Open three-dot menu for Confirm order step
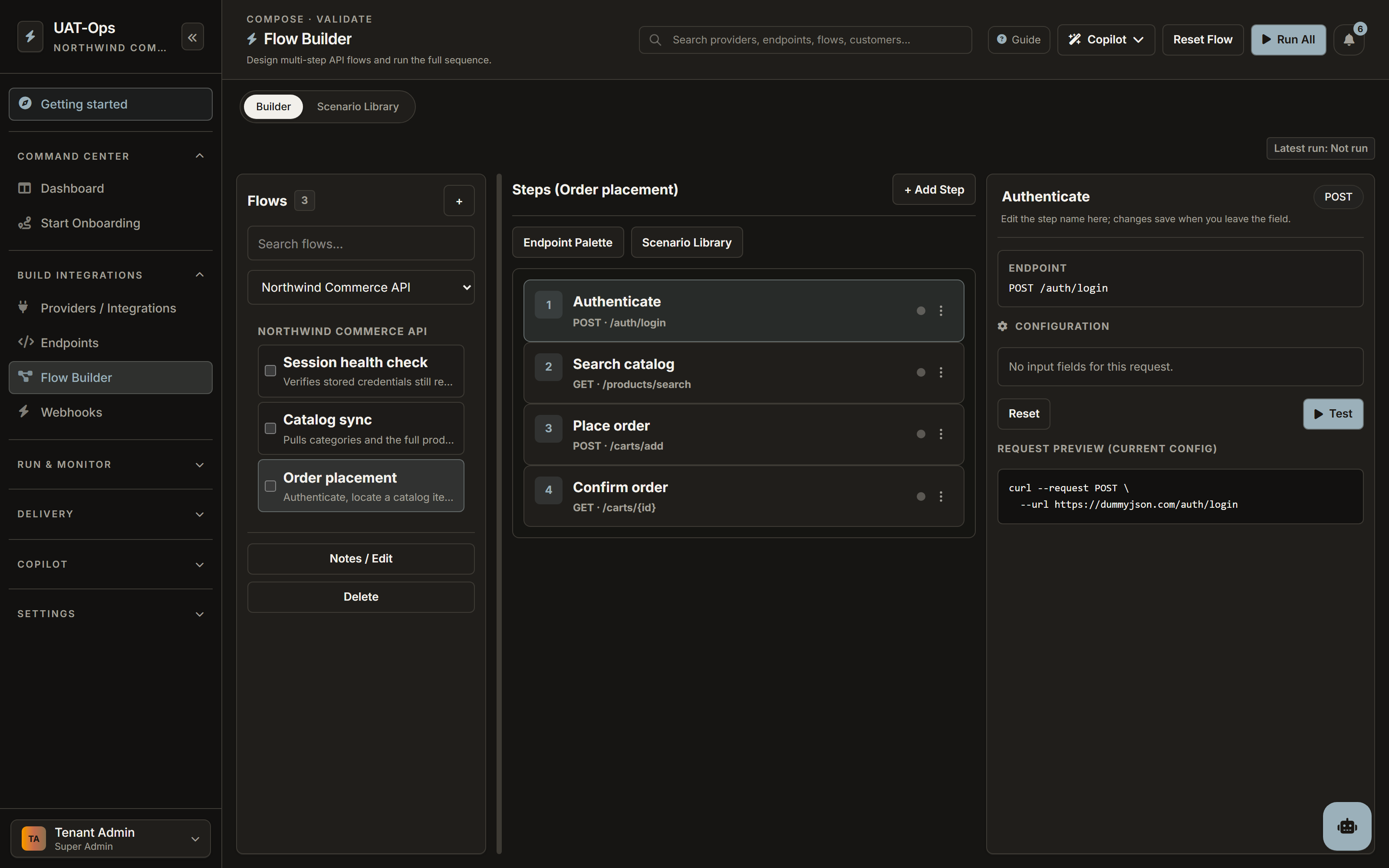 click(x=941, y=496)
